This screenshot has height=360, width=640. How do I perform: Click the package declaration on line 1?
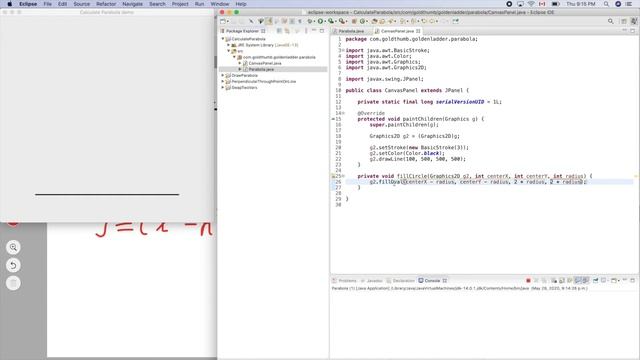point(411,39)
